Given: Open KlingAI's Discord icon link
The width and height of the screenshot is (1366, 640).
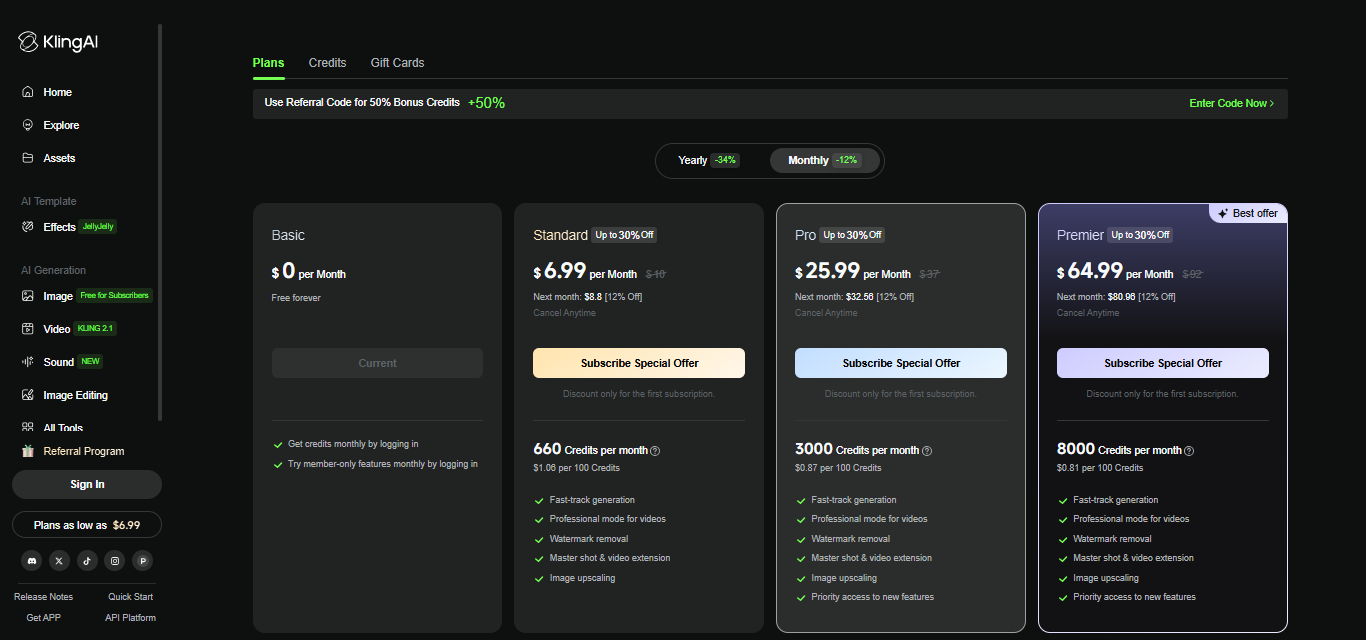Looking at the screenshot, I should coord(31,561).
